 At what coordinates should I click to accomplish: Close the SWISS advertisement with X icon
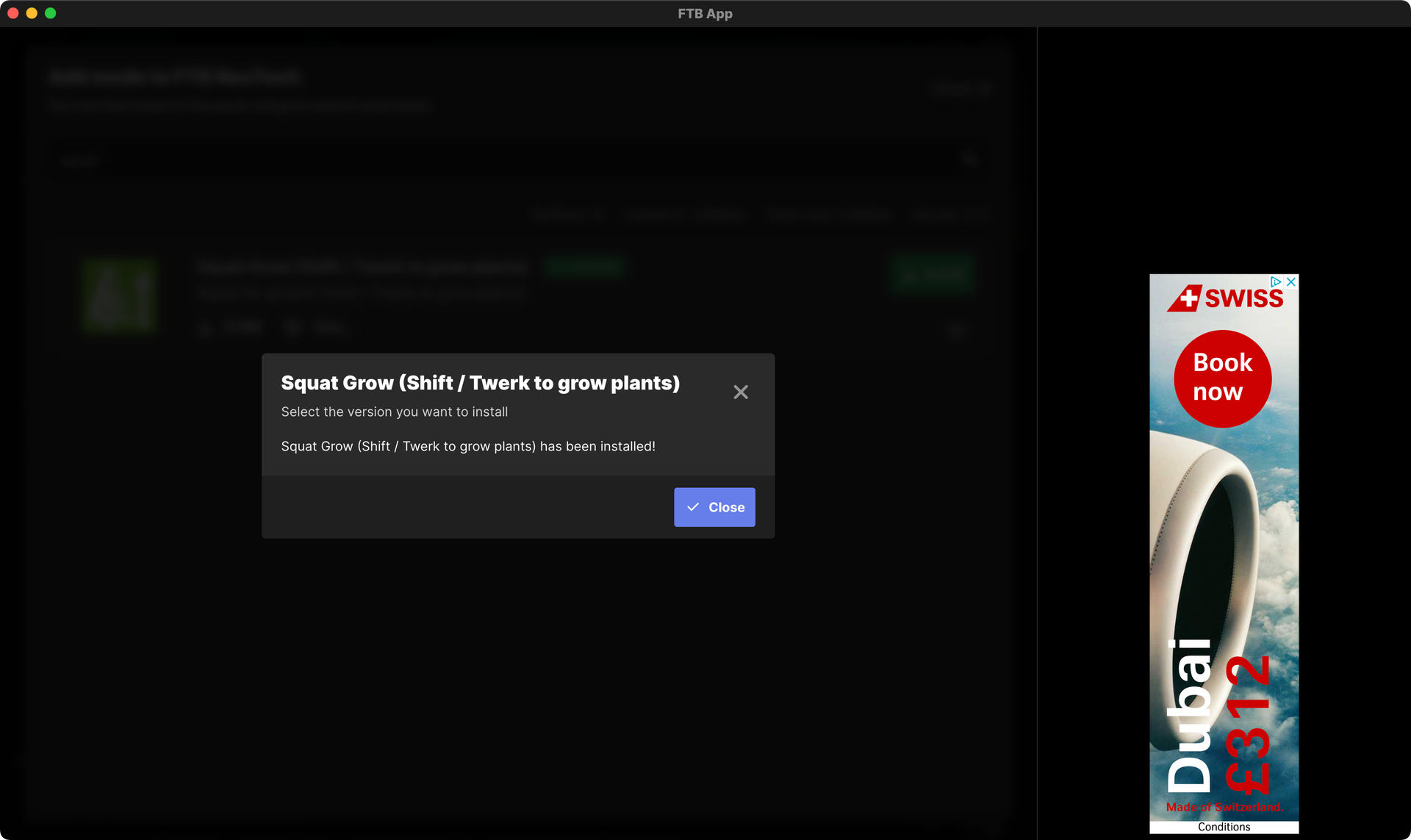click(1291, 282)
